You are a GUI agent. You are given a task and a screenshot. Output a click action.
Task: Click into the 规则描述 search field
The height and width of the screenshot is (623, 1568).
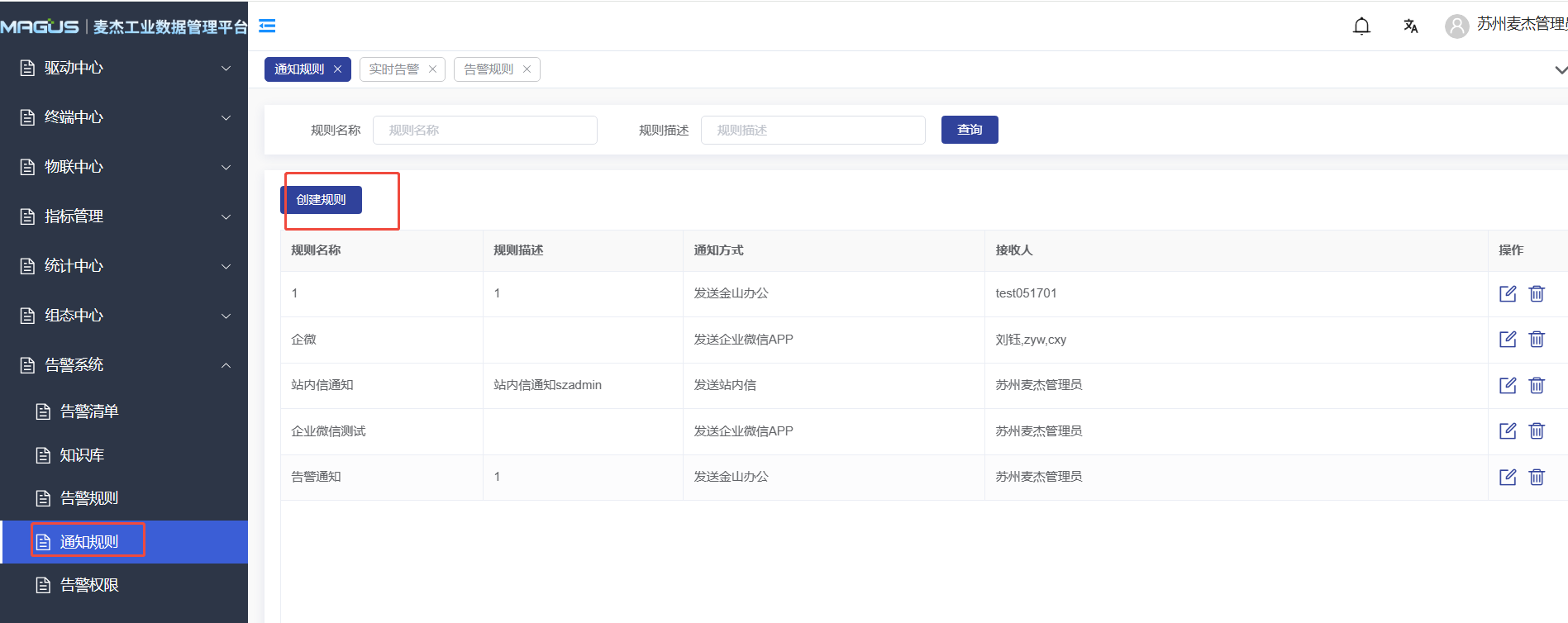[x=813, y=131]
